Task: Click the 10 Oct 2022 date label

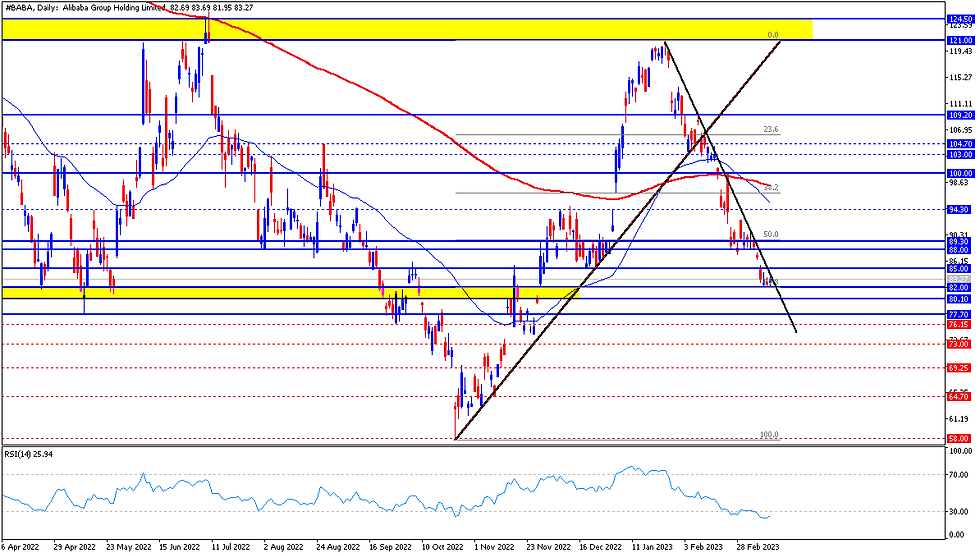Action: (x=442, y=547)
